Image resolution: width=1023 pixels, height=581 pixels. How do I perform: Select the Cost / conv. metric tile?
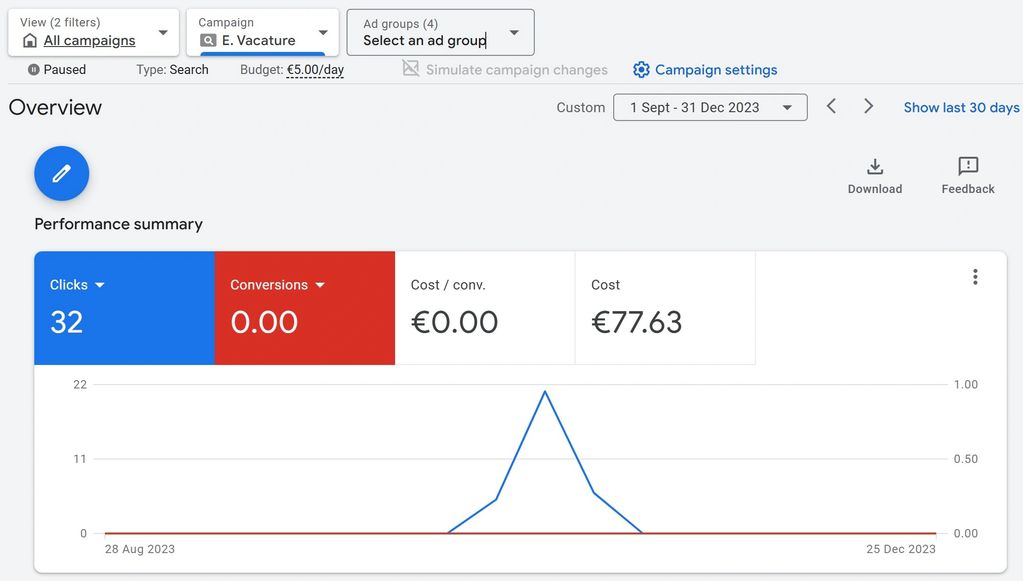click(485, 308)
